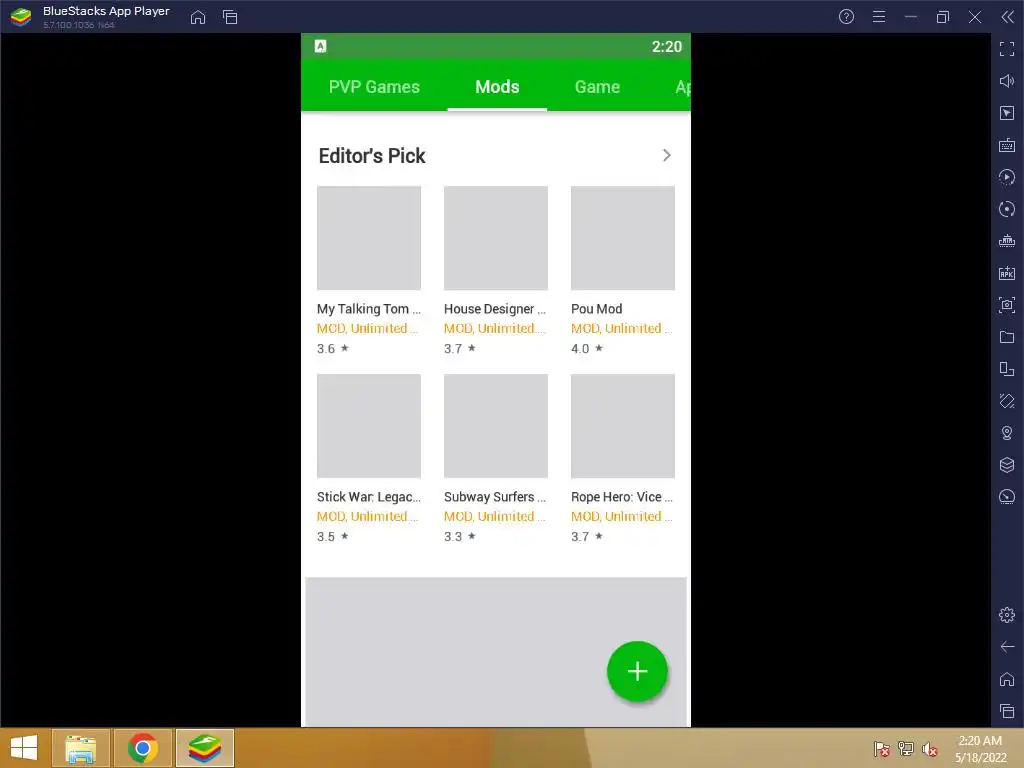Open Rope Hero: Vice thumbnail

pyautogui.click(x=623, y=426)
